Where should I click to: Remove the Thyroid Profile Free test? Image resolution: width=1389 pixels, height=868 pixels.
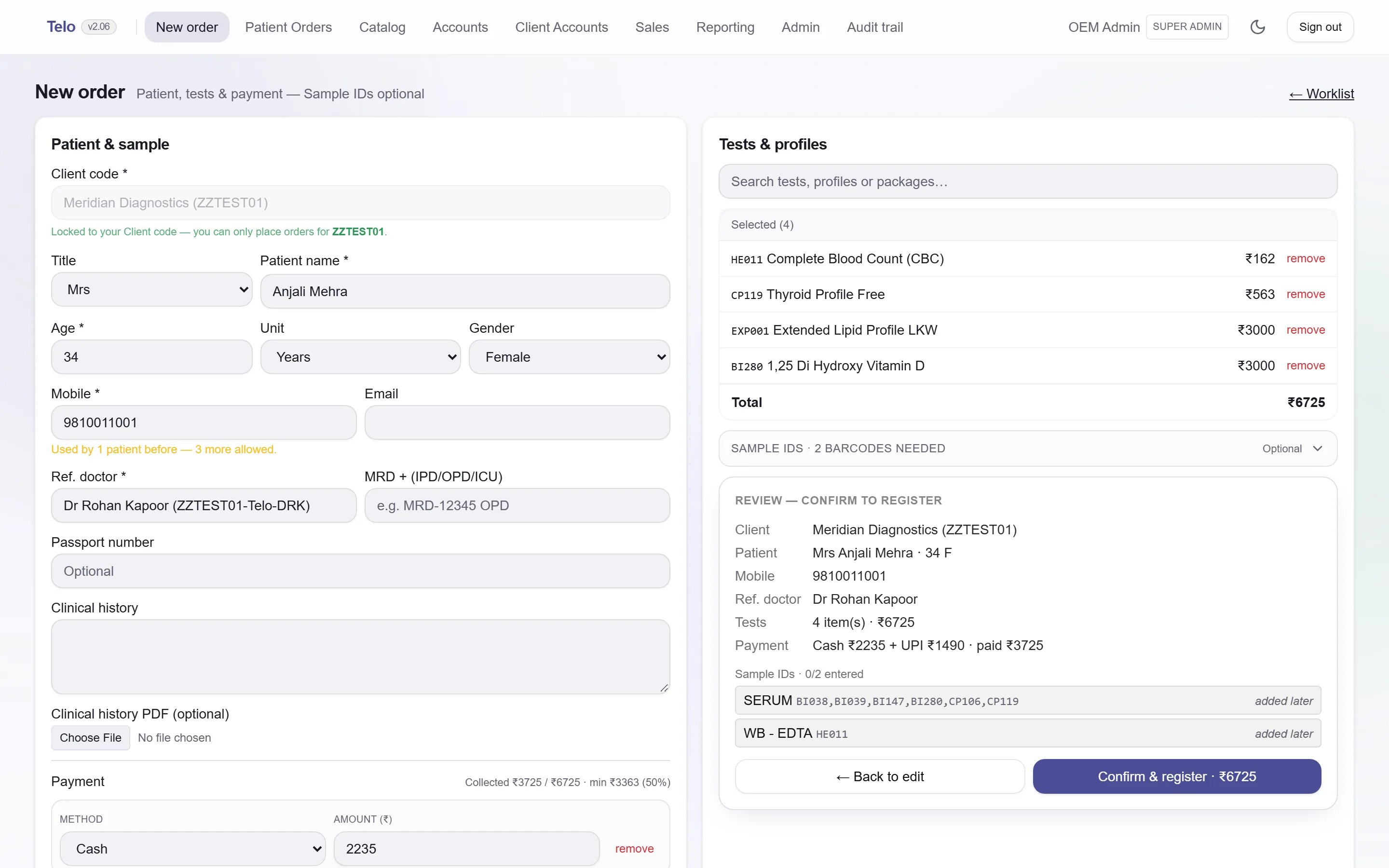pyautogui.click(x=1305, y=294)
